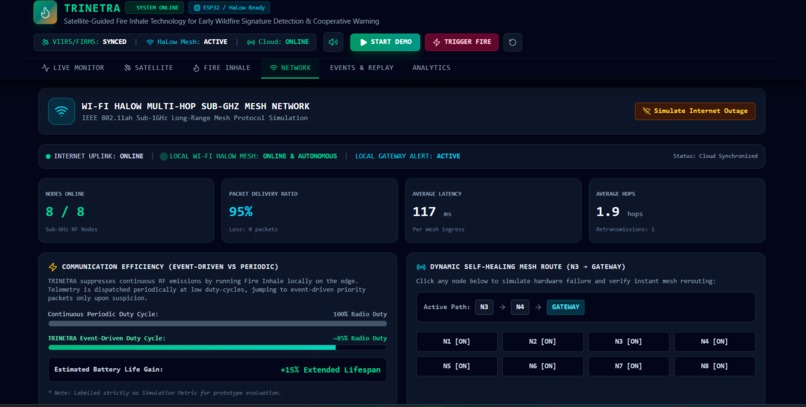Image resolution: width=806 pixels, height=407 pixels.
Task: Open the LIVE MONITOR tab
Action: pyautogui.click(x=73, y=68)
